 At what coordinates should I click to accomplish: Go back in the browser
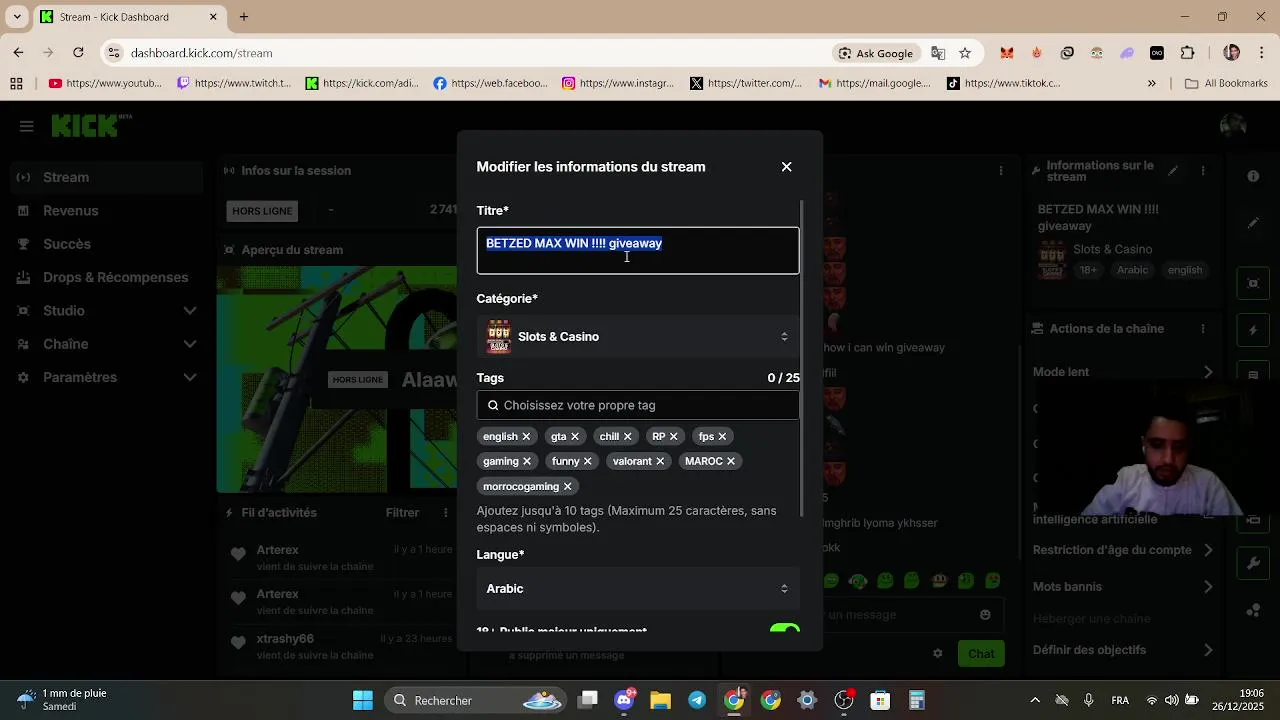click(18, 53)
